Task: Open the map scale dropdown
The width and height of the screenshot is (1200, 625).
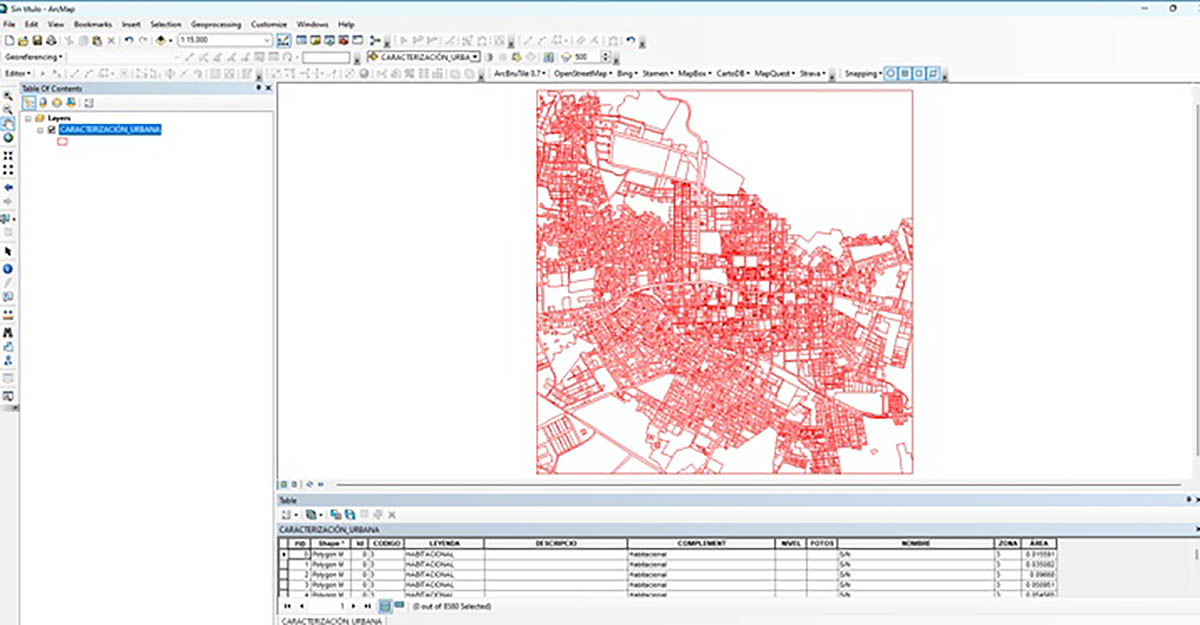Action: pyautogui.click(x=267, y=41)
